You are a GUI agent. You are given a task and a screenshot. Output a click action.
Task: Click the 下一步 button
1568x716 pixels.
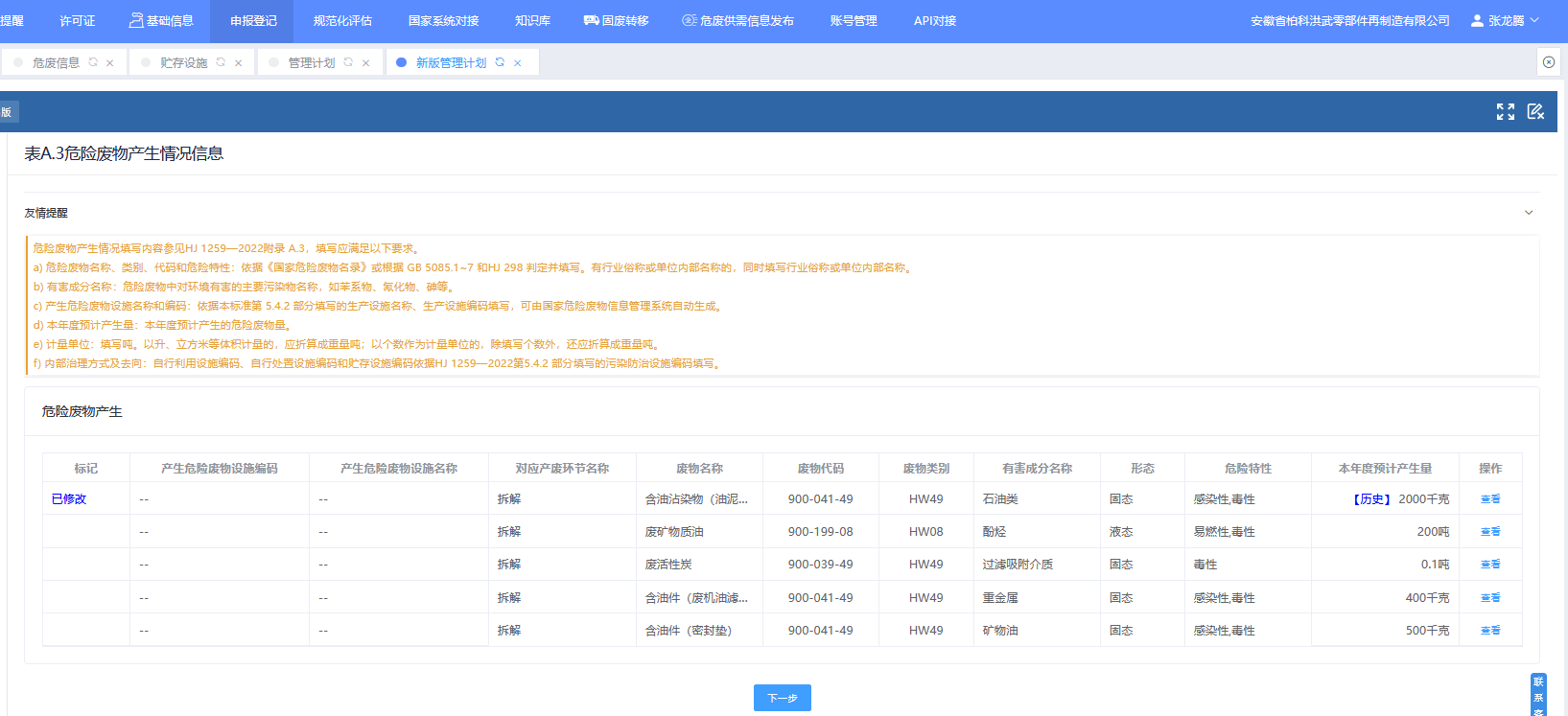(782, 698)
